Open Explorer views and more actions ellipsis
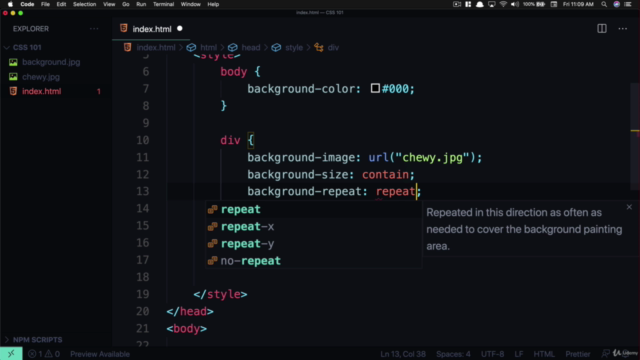Screen dimensions: 640x360 click(x=94, y=29)
